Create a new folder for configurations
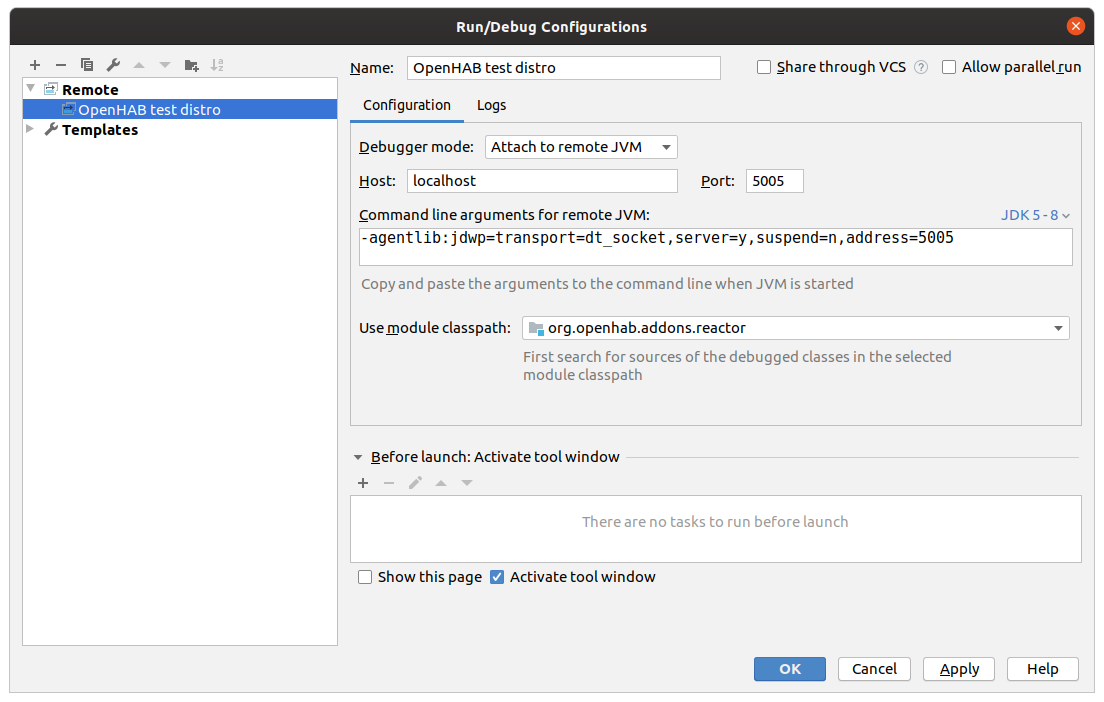Viewport: 1104px width, 702px height. 191,64
